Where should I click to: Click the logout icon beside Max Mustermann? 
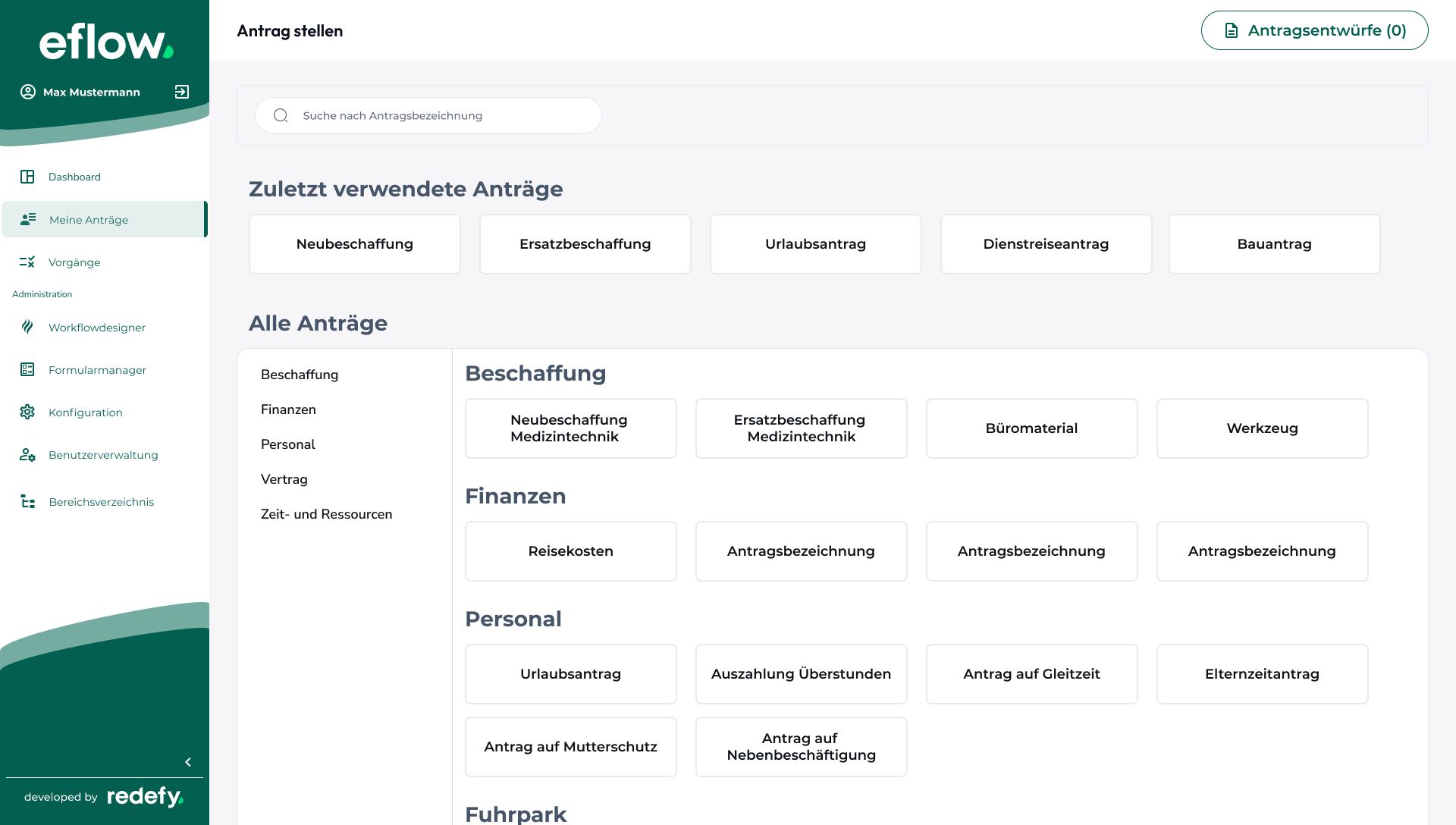coord(182,92)
